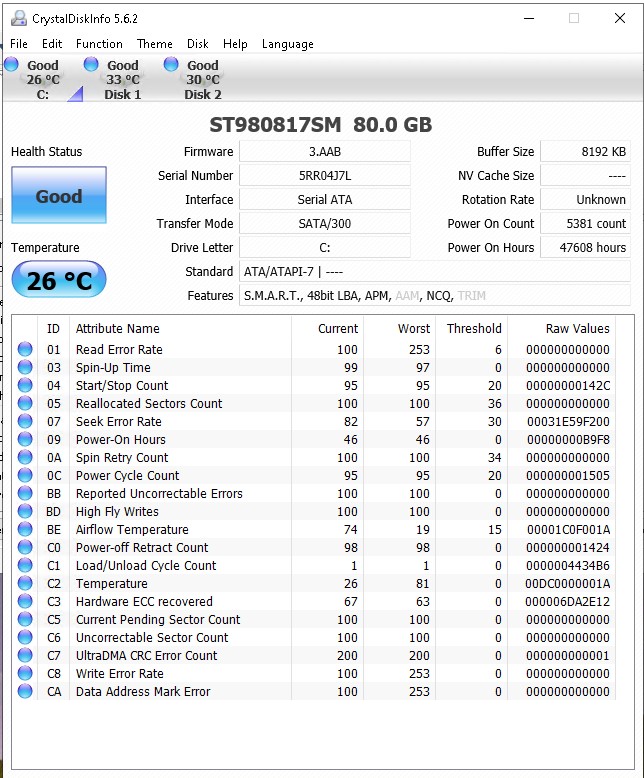Viewport: 644px width, 778px height.
Task: Click the Threshold column header
Action: (471, 328)
